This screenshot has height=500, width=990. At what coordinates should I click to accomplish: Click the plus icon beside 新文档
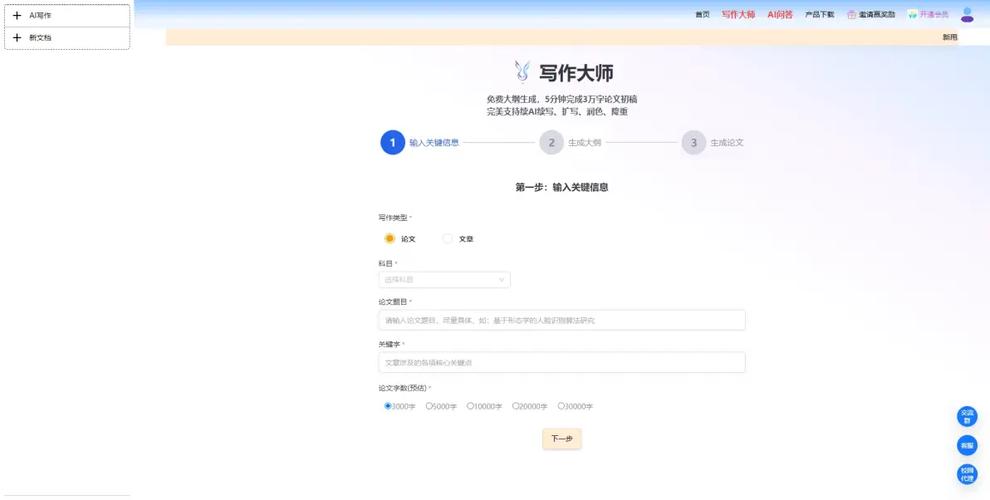[x=17, y=38]
